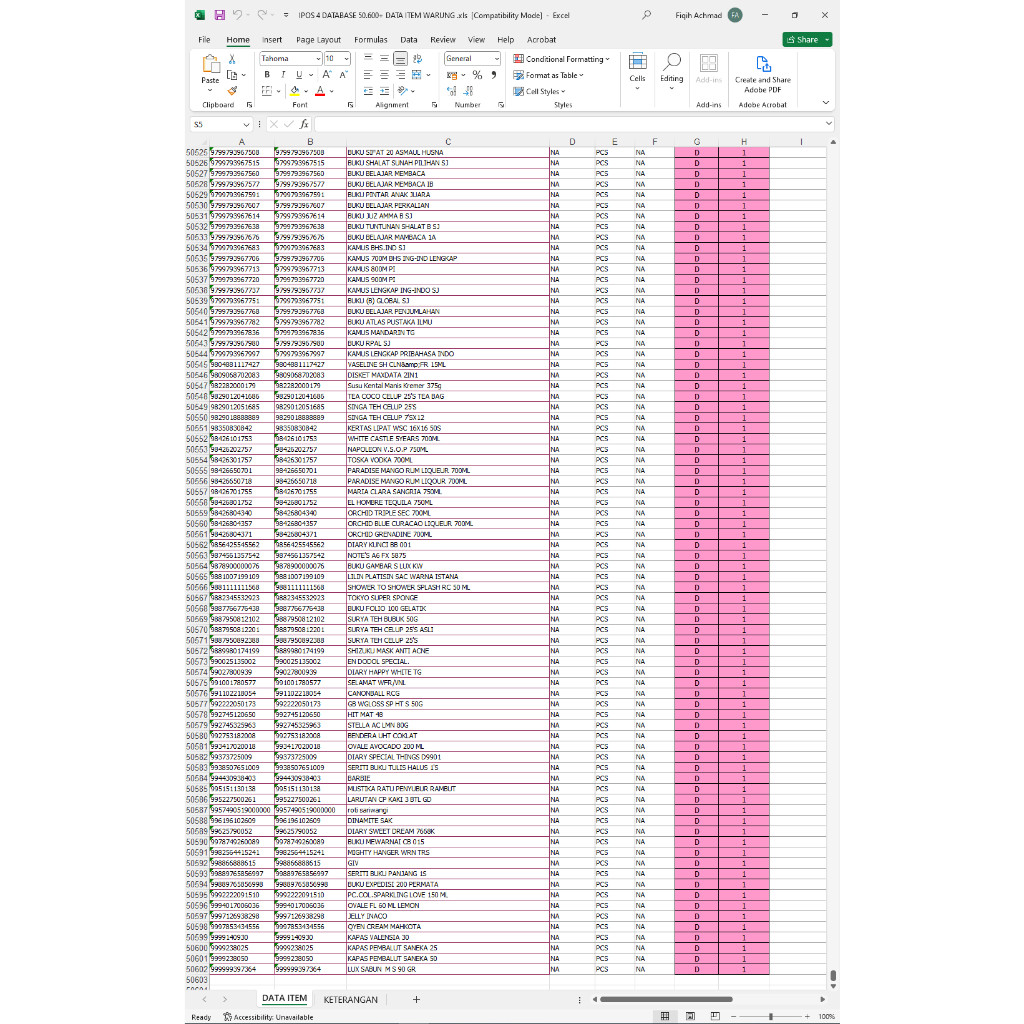Image resolution: width=1024 pixels, height=1024 pixels.
Task: Click the New Sheet plus button
Action: click(416, 998)
